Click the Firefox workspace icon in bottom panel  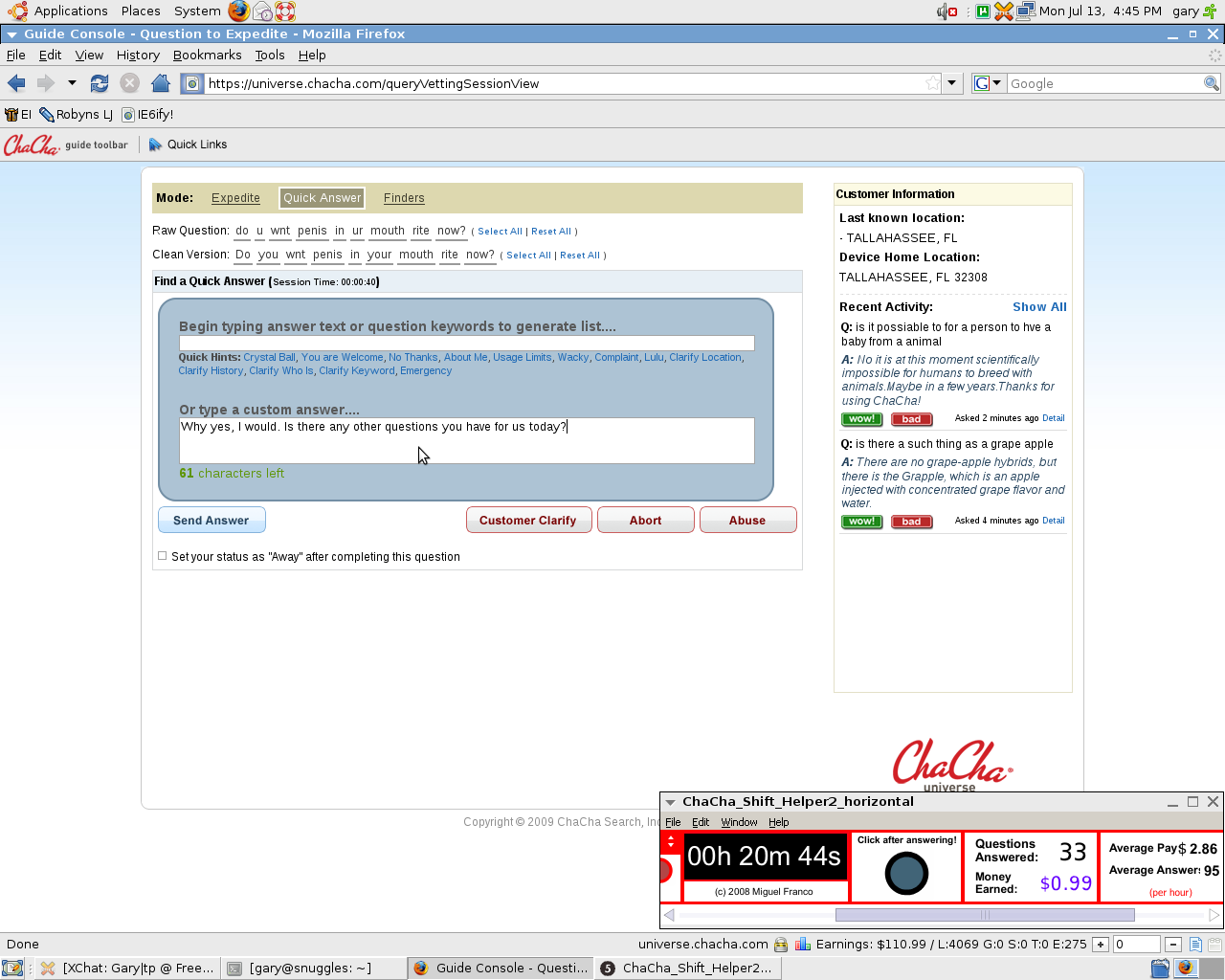[1186, 969]
